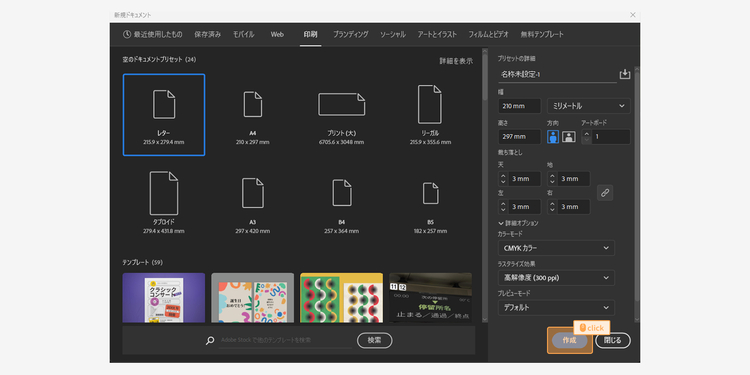This screenshot has width=750, height=375.
Task: Click the 閉じる button
Action: (x=613, y=341)
